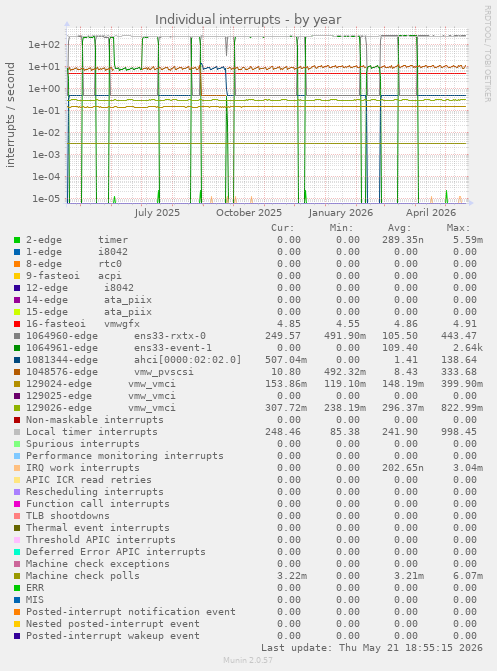
Task: Click the Non-maskable interrupts label
Action: (95, 420)
